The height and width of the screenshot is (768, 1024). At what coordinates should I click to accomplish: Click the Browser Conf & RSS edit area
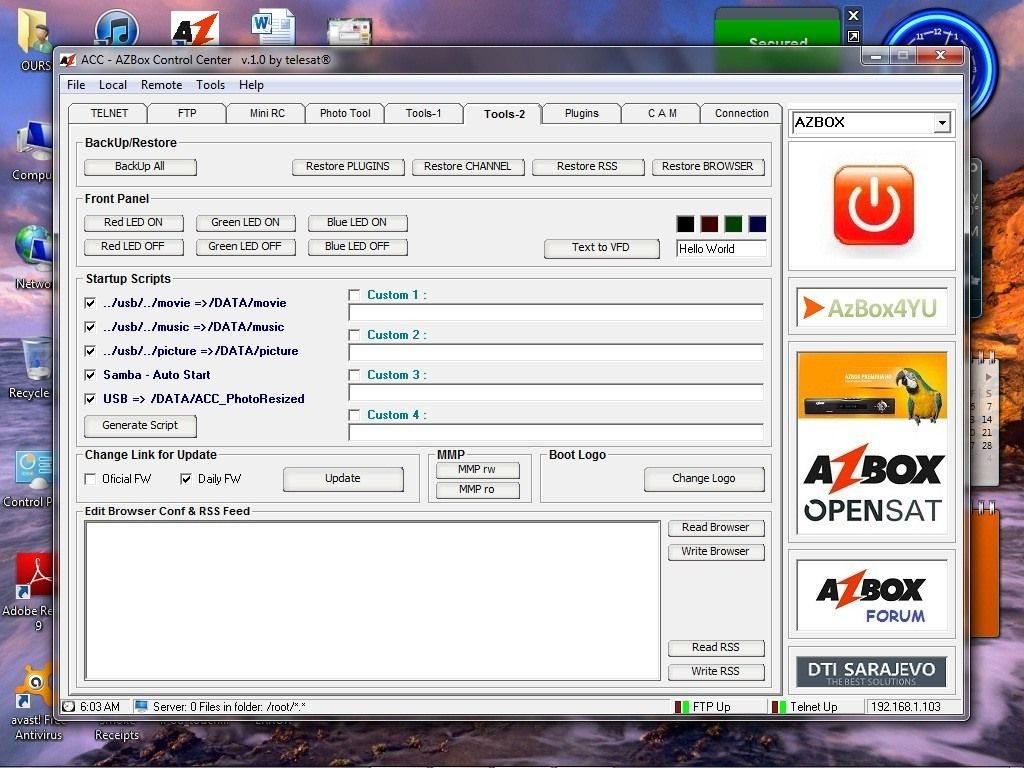coord(372,600)
